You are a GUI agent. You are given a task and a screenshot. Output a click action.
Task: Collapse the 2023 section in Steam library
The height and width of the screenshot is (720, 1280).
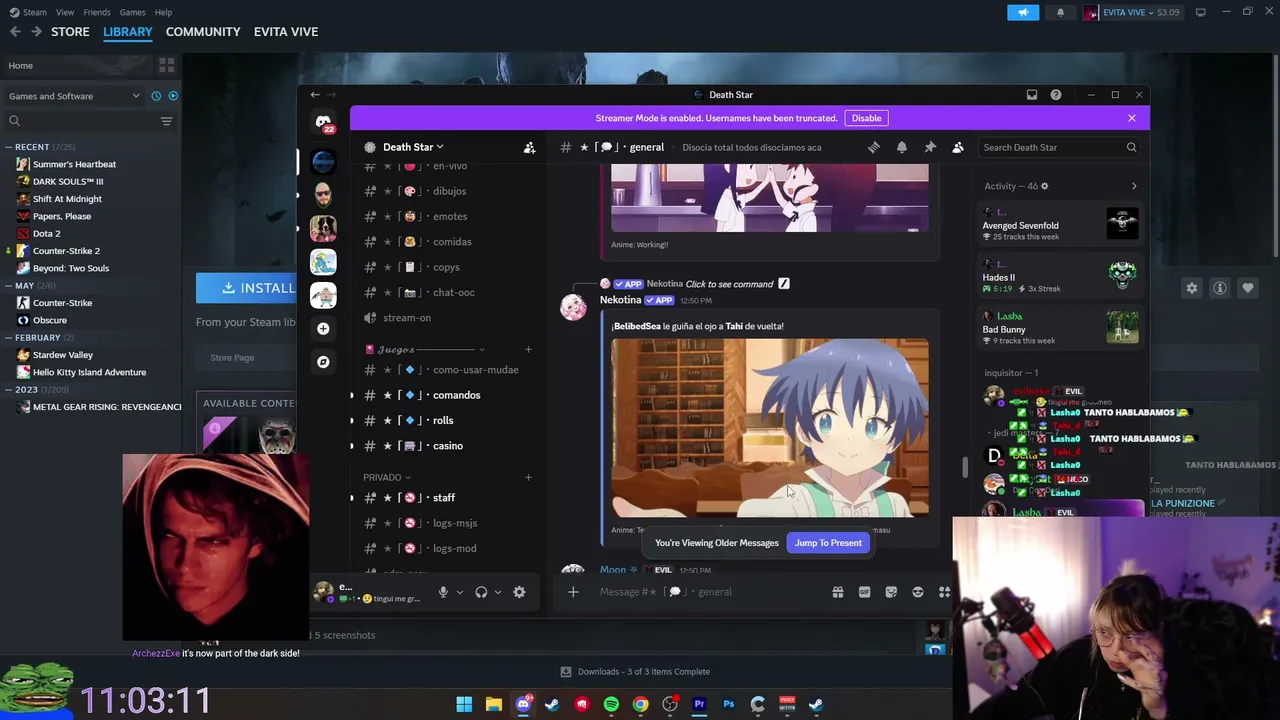8,389
